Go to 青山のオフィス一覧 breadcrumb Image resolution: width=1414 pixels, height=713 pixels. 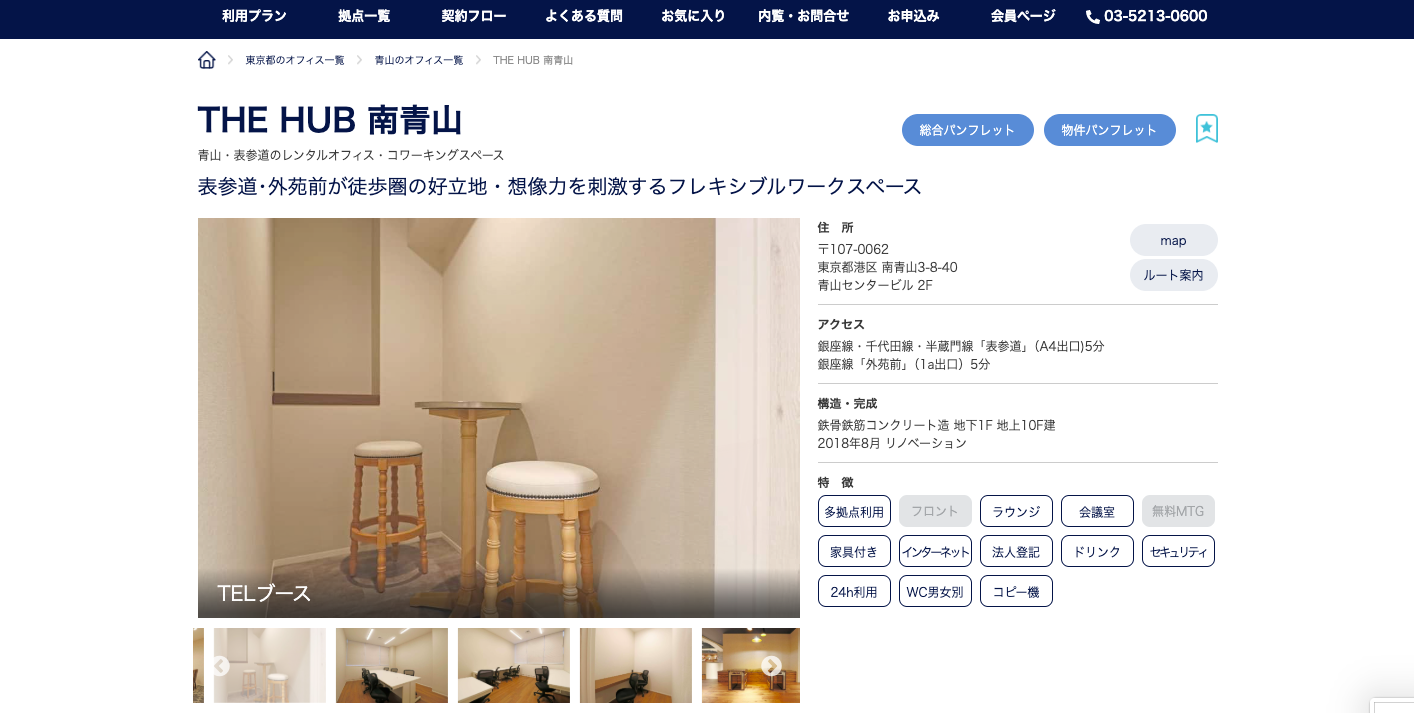(419, 60)
